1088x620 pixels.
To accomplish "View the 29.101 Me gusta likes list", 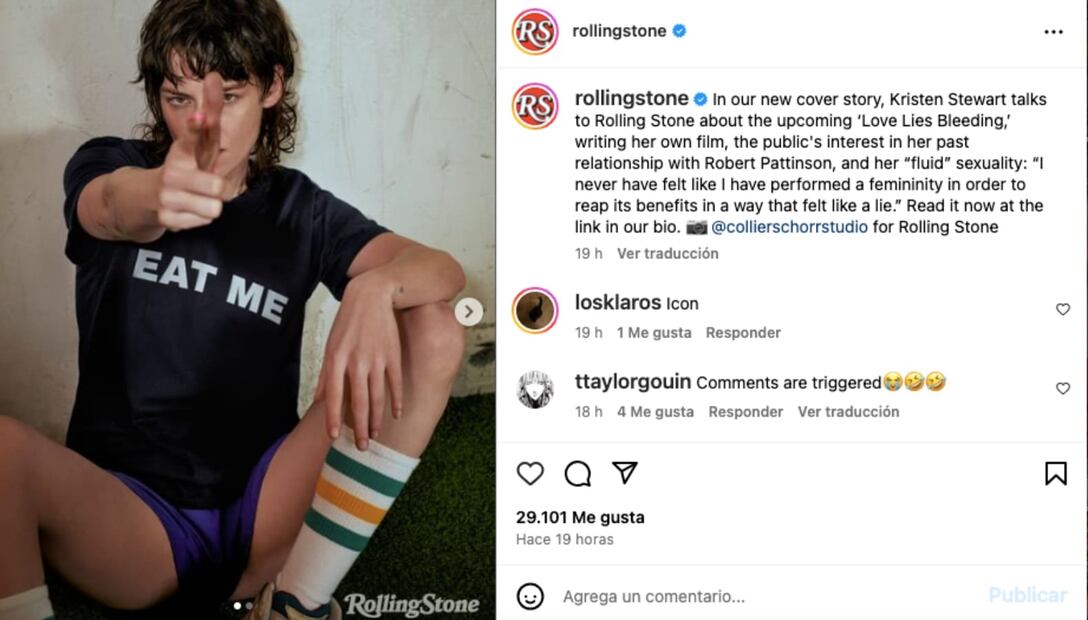I will 580,517.
